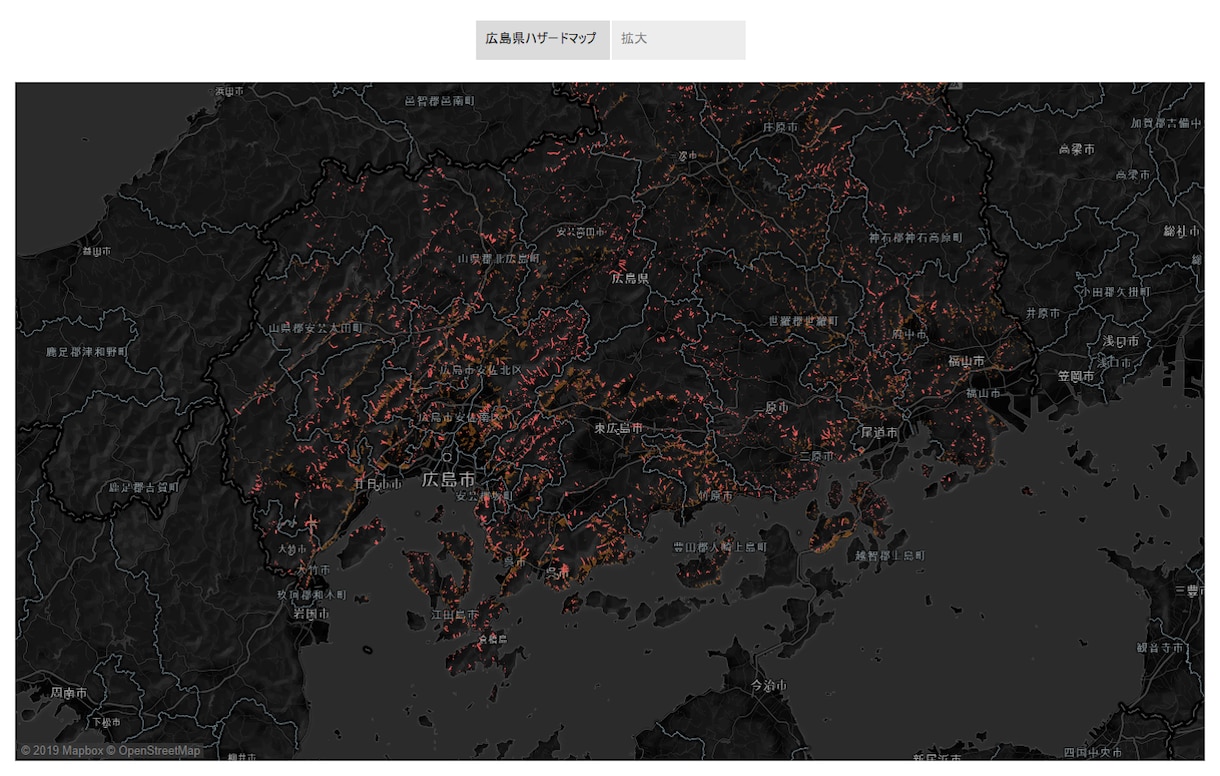
Task: Click the 江田島市 map label
Action: point(454,615)
